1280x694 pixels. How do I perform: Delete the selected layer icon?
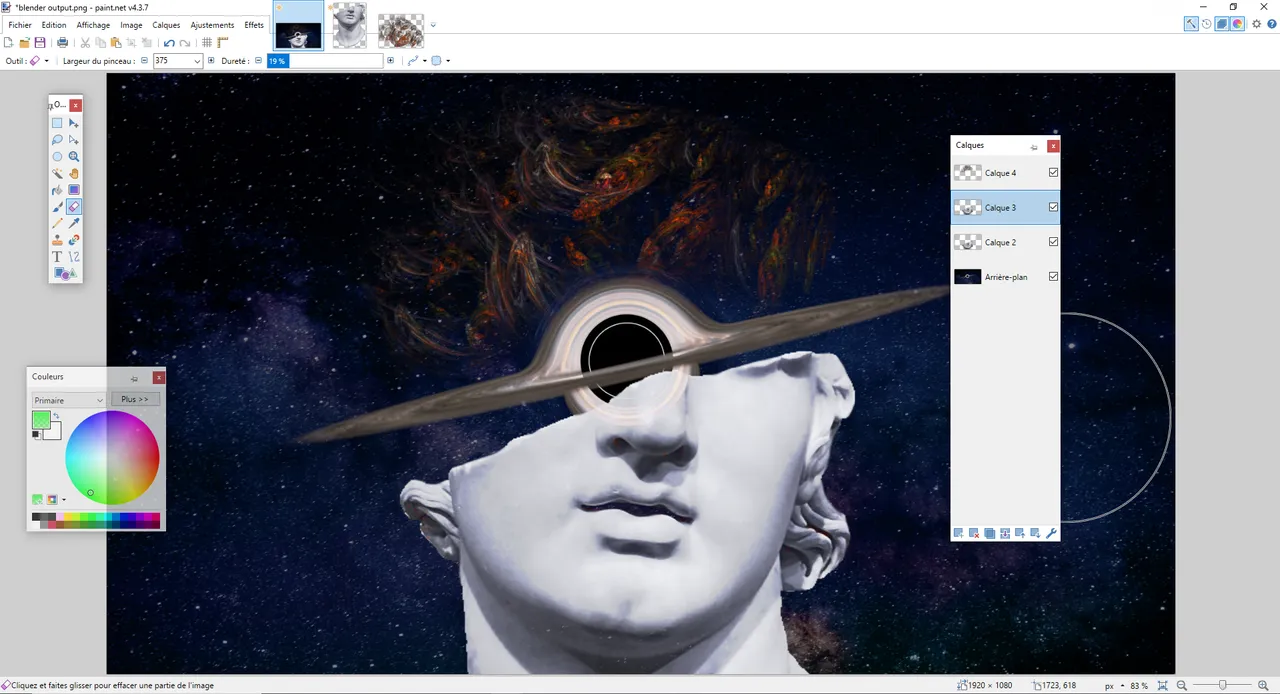tap(974, 533)
